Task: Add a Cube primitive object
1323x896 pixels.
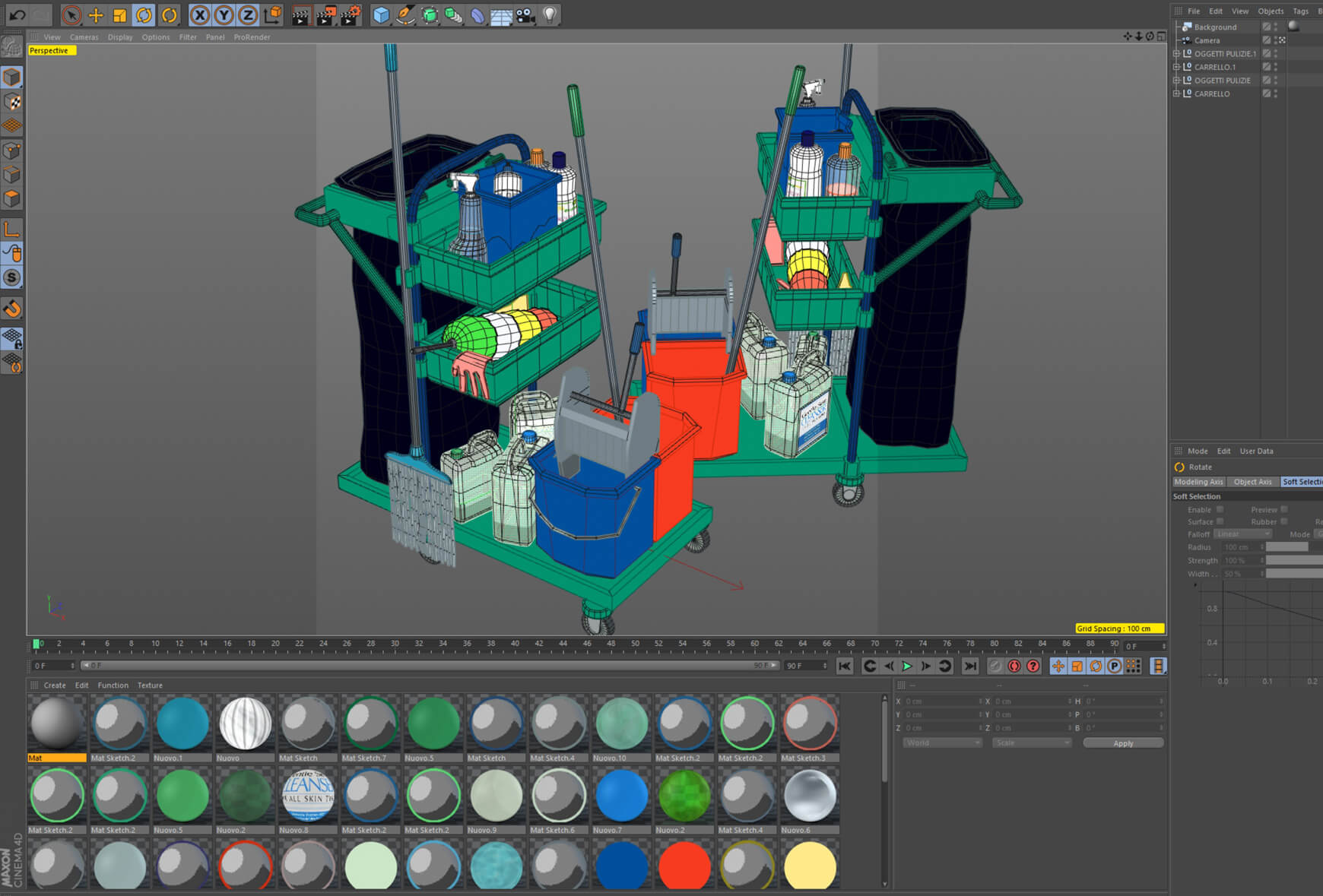Action: [x=381, y=14]
